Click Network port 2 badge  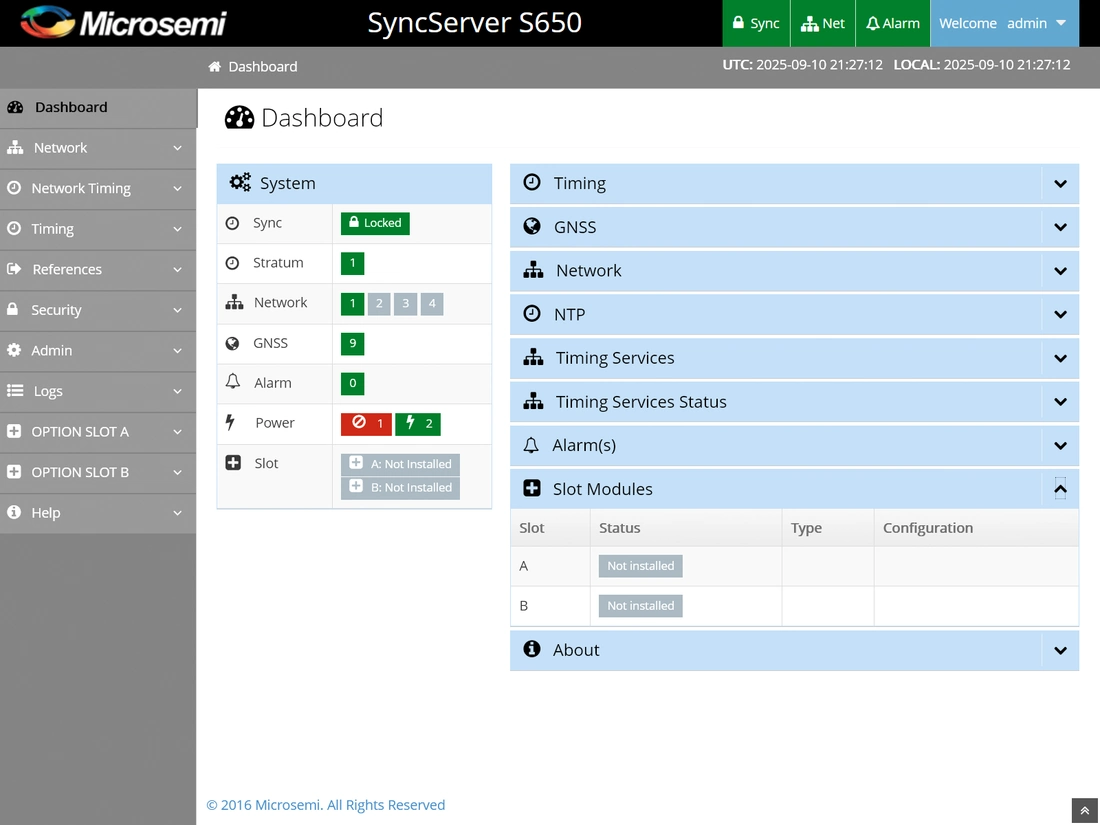pos(379,303)
